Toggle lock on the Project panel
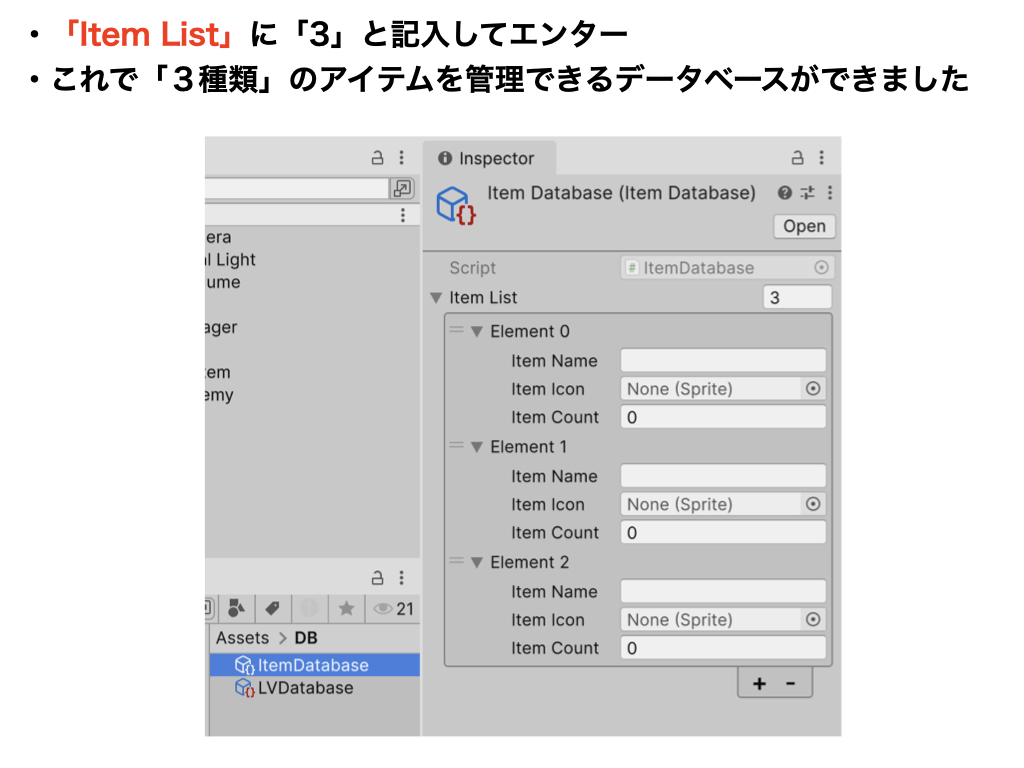Screen dimensions: 1024x768 click(377, 577)
